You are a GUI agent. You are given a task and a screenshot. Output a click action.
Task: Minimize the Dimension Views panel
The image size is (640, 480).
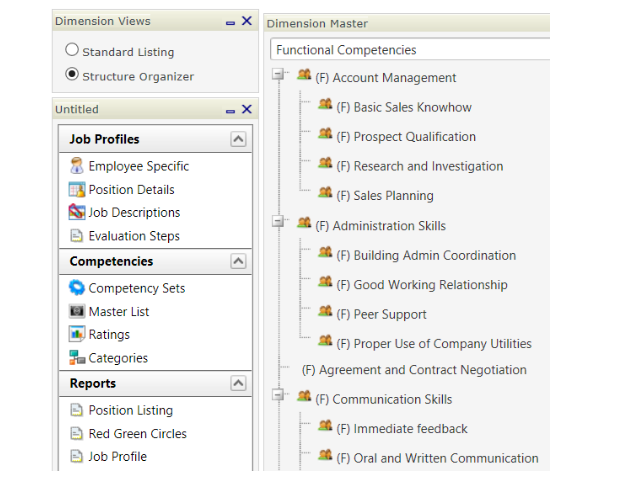click(x=231, y=23)
